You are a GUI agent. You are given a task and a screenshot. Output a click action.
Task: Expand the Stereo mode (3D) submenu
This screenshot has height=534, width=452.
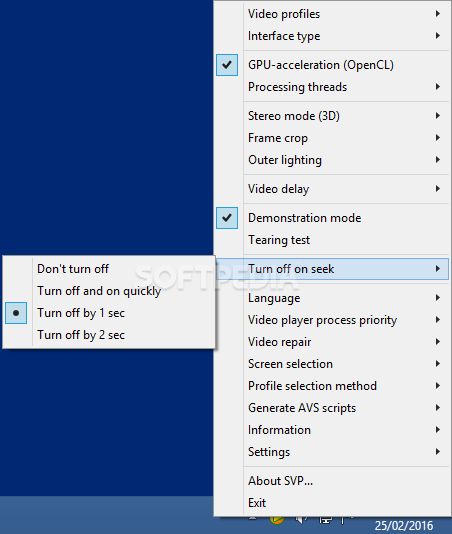pos(332,116)
